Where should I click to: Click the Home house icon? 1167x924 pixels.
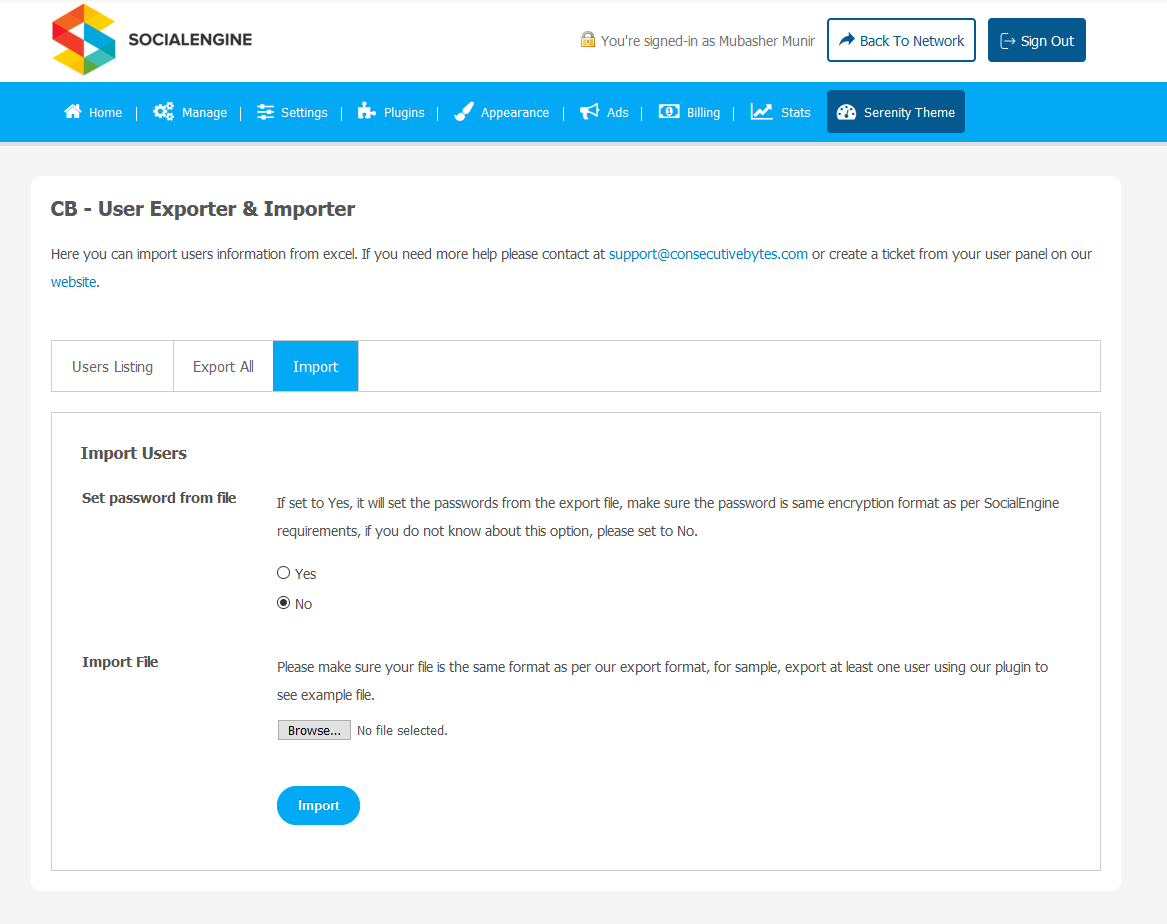(x=73, y=112)
